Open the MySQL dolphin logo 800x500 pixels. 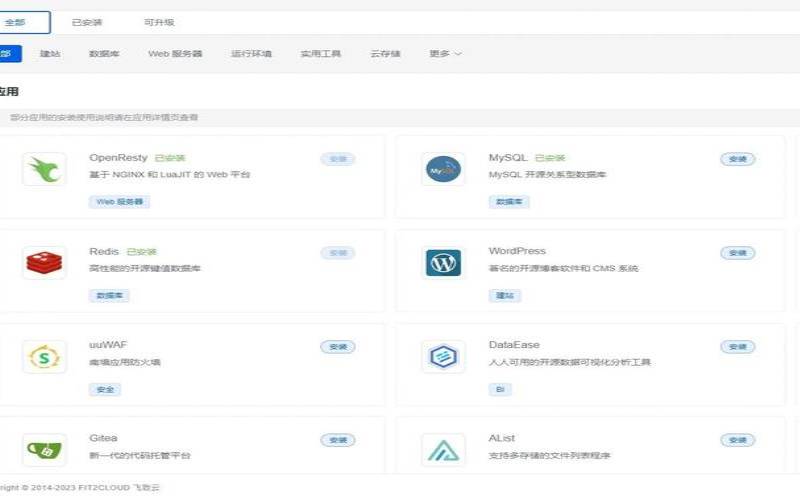pyautogui.click(x=443, y=169)
